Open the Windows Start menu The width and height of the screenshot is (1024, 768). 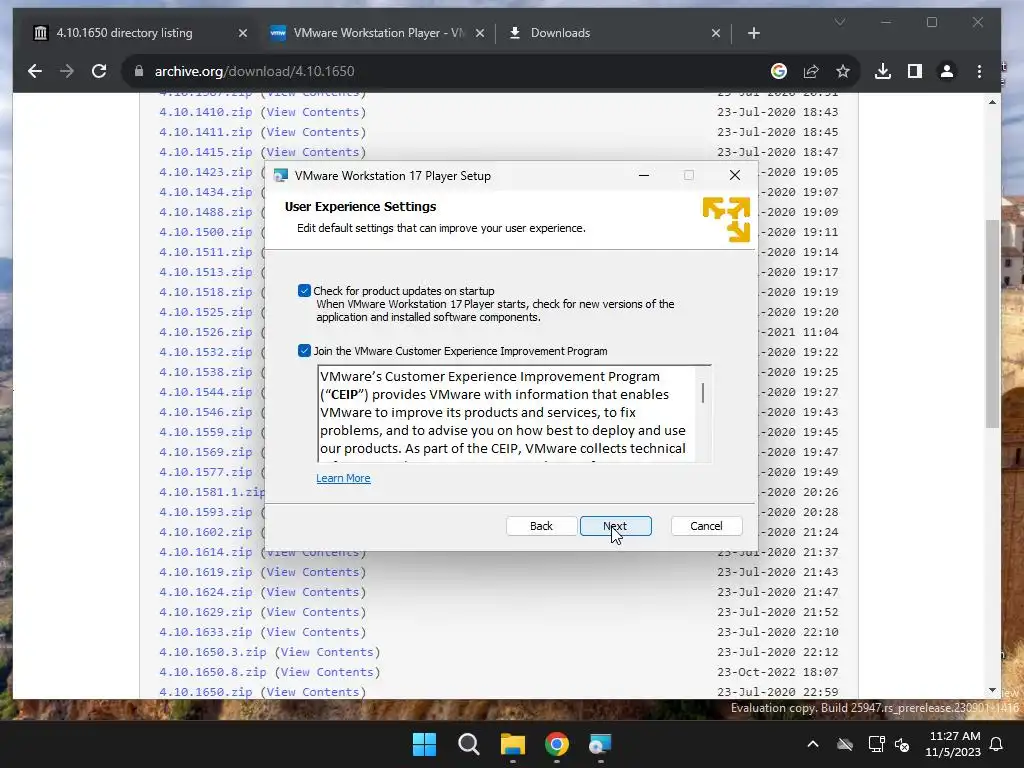click(x=424, y=744)
